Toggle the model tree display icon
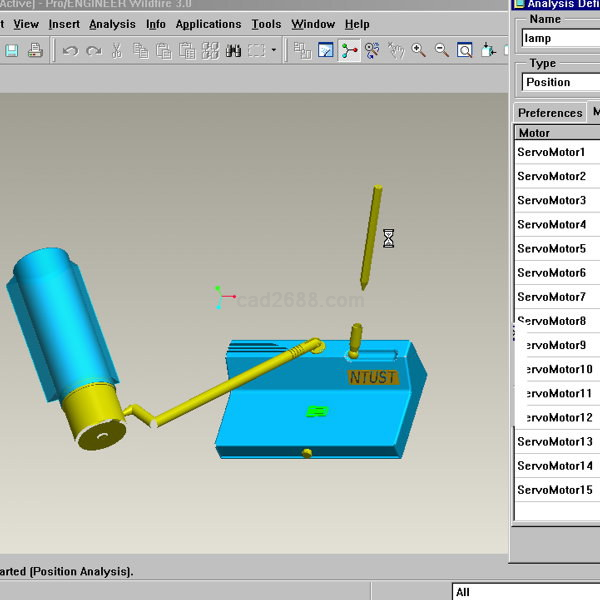The width and height of the screenshot is (600, 600). tap(302, 50)
